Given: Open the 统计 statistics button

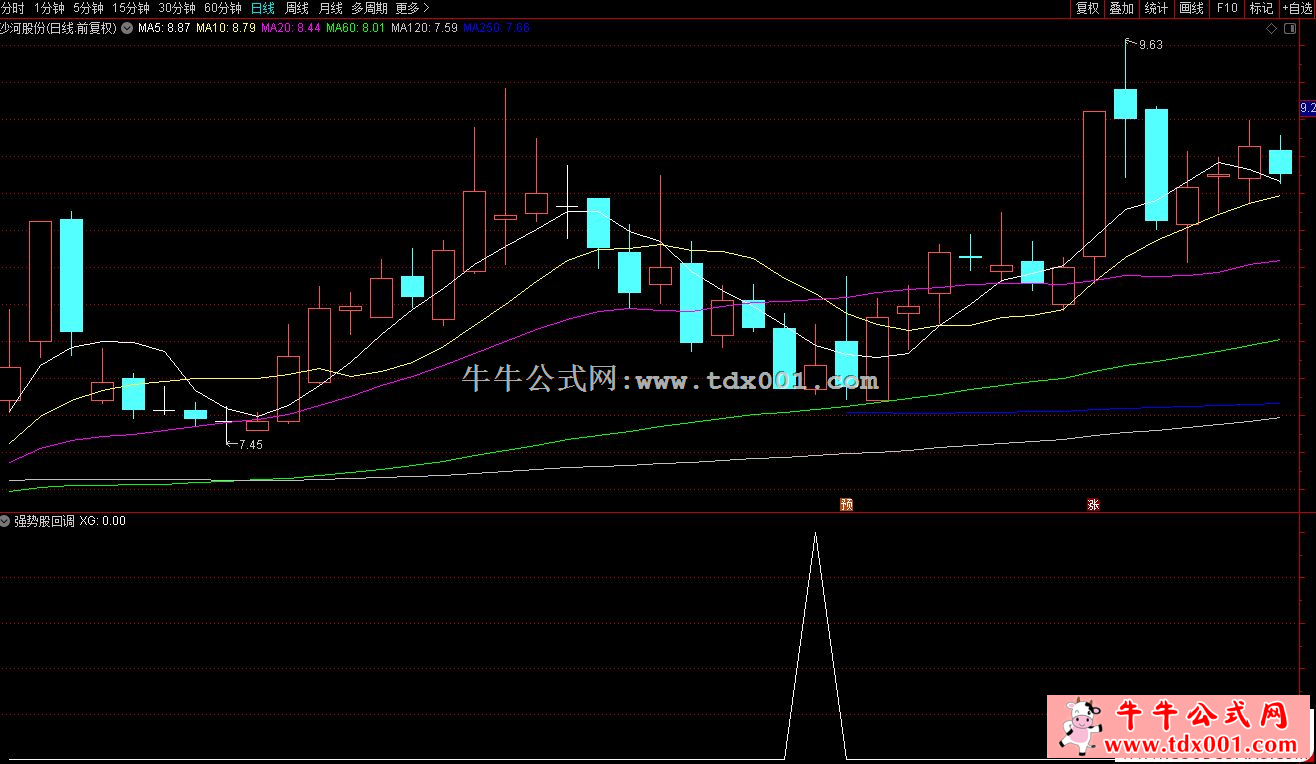Looking at the screenshot, I should tap(1157, 8).
